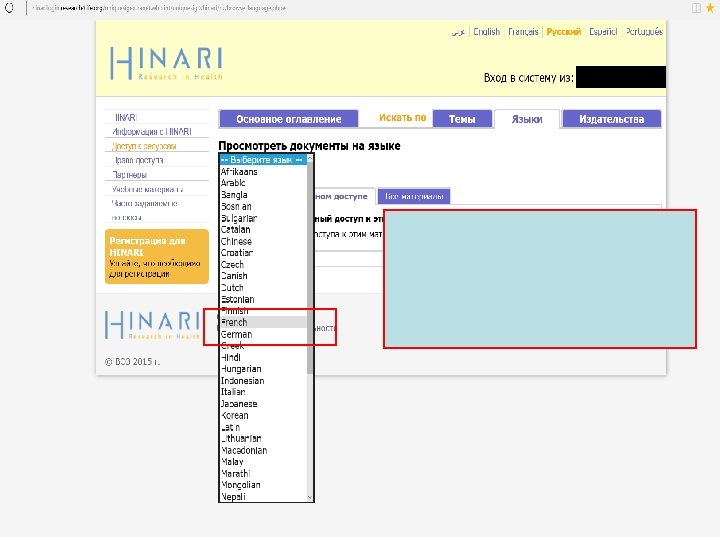Open 'Информация о HINARI' sidebar link
Screen dimensions: 720x540
(x=152, y=132)
